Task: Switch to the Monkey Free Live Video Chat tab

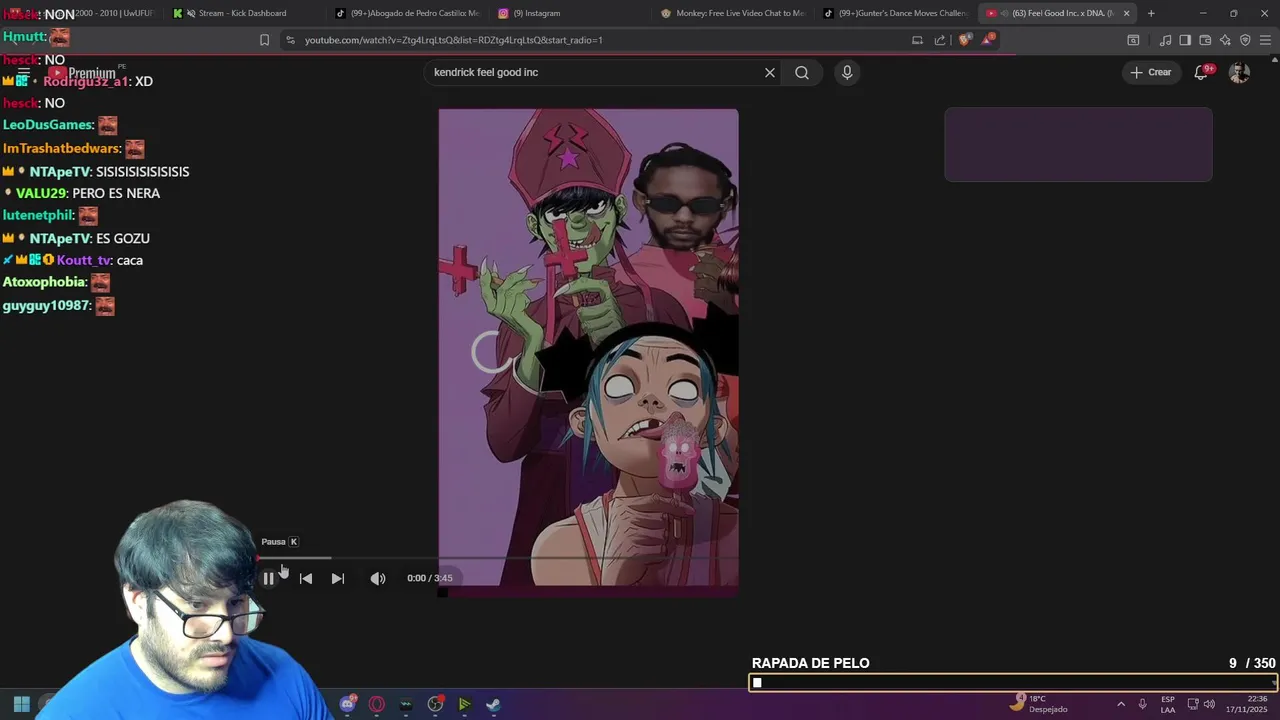Action: pyautogui.click(x=733, y=13)
